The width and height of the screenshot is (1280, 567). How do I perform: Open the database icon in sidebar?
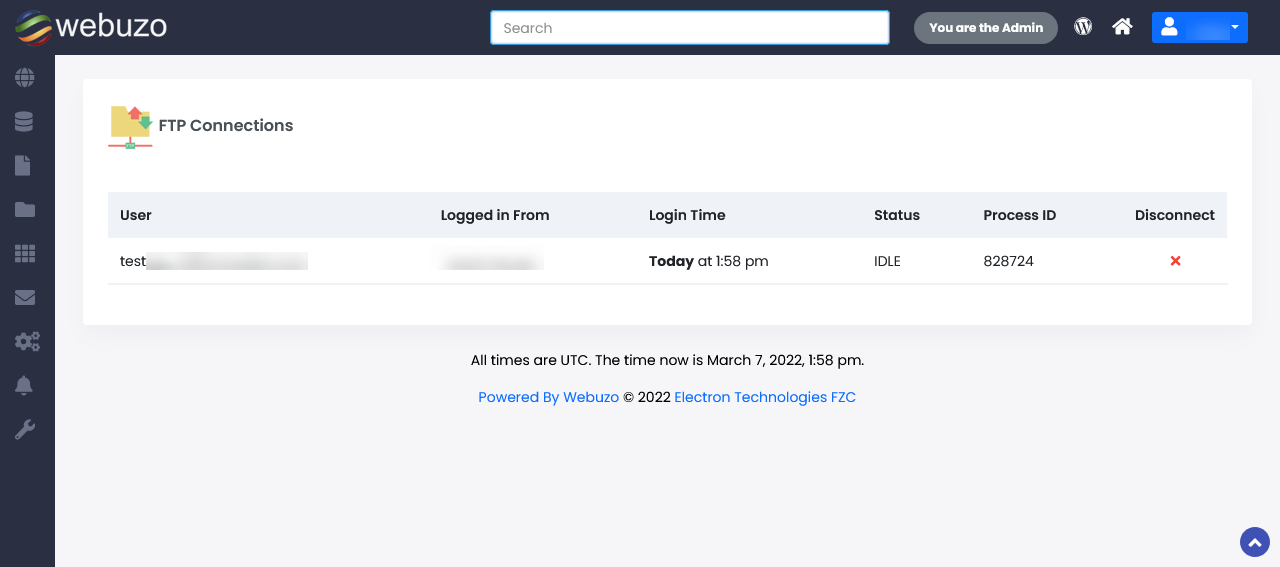coord(25,122)
